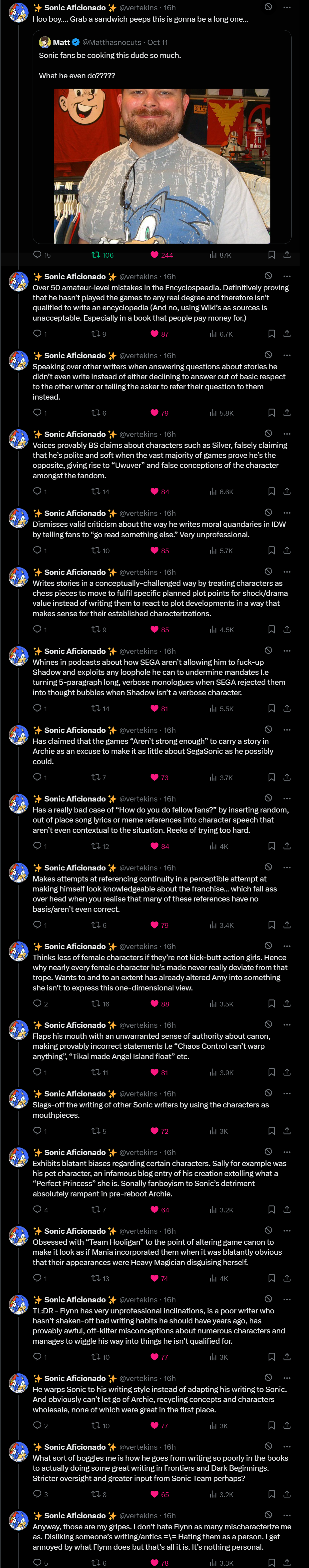Open more options on the first tweet
The image size is (309, 1568).
(x=287, y=7)
